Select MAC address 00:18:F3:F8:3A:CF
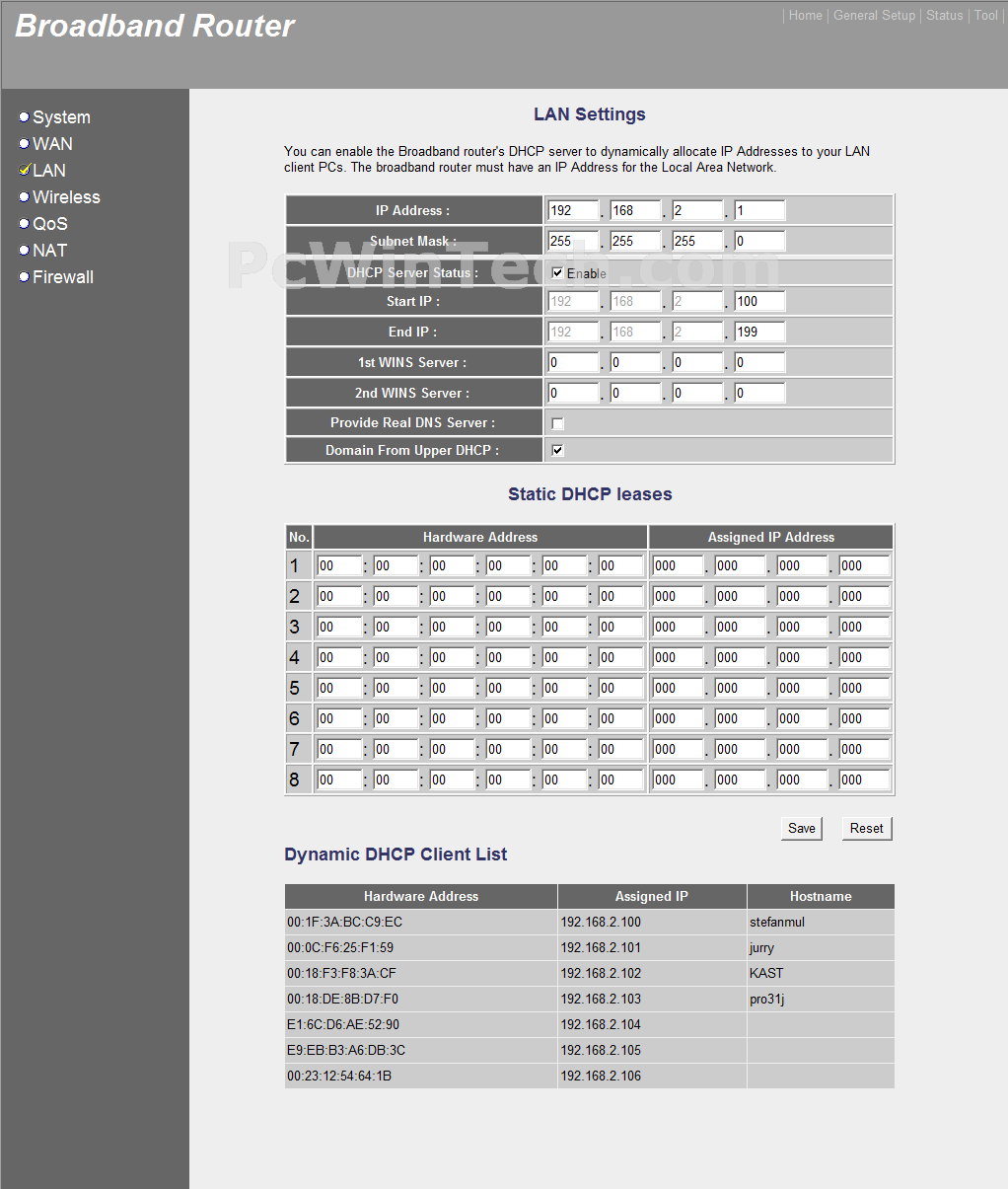1008x1189 pixels. (x=342, y=973)
